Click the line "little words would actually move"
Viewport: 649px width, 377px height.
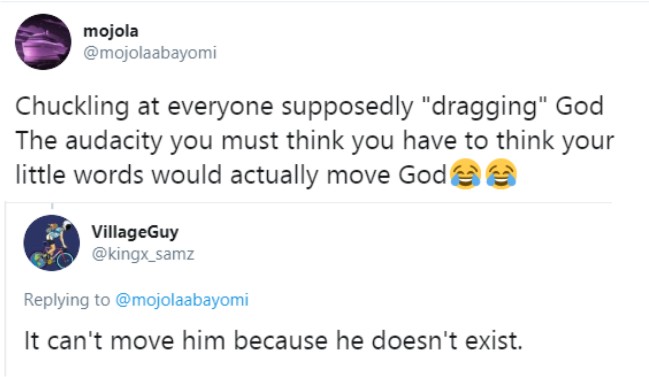coord(231,175)
